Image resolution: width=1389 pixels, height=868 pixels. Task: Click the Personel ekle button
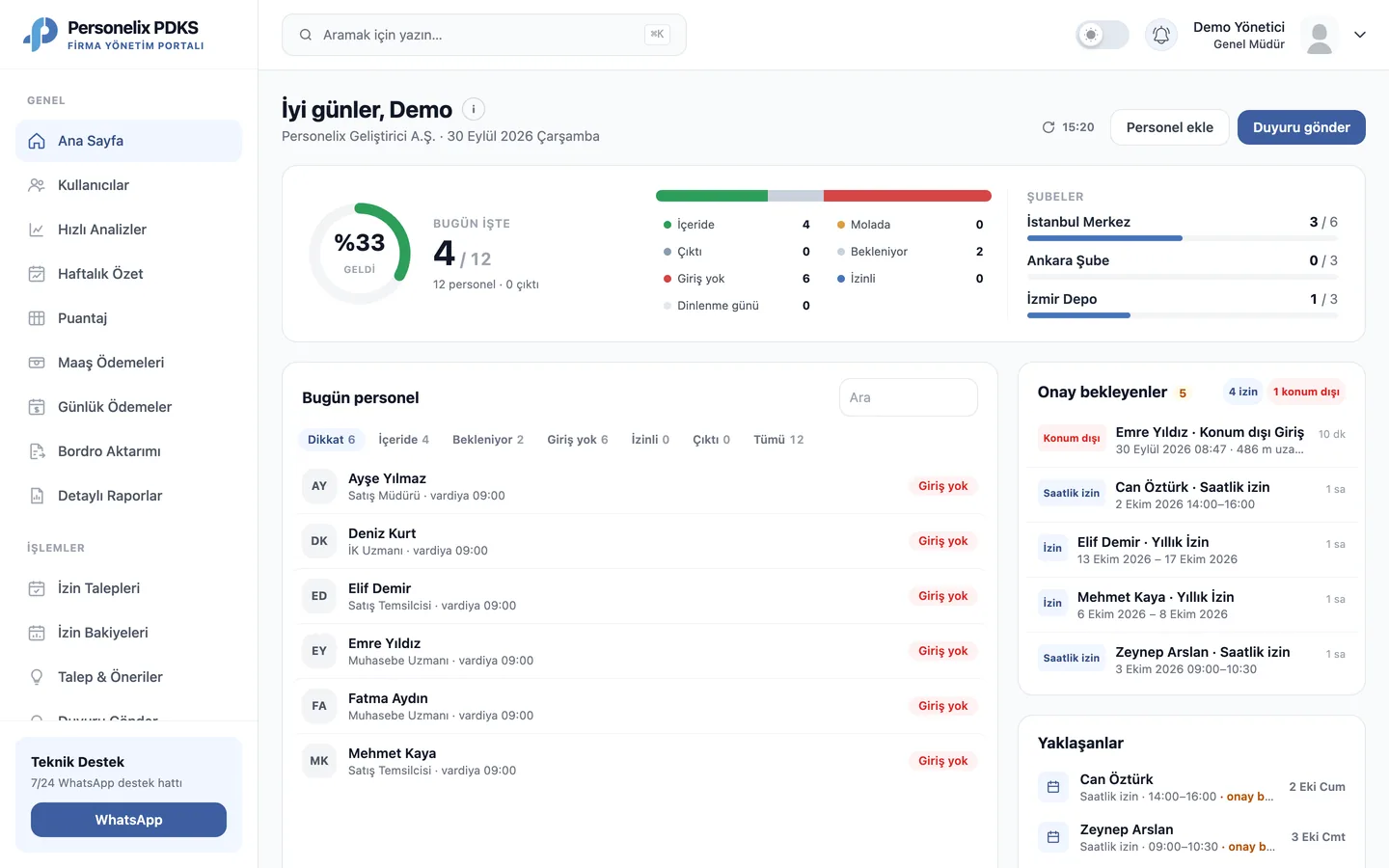tap(1170, 127)
